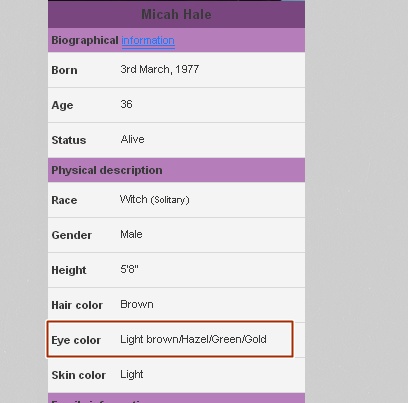
Task: Select the Status value Alive
Action: point(132,139)
